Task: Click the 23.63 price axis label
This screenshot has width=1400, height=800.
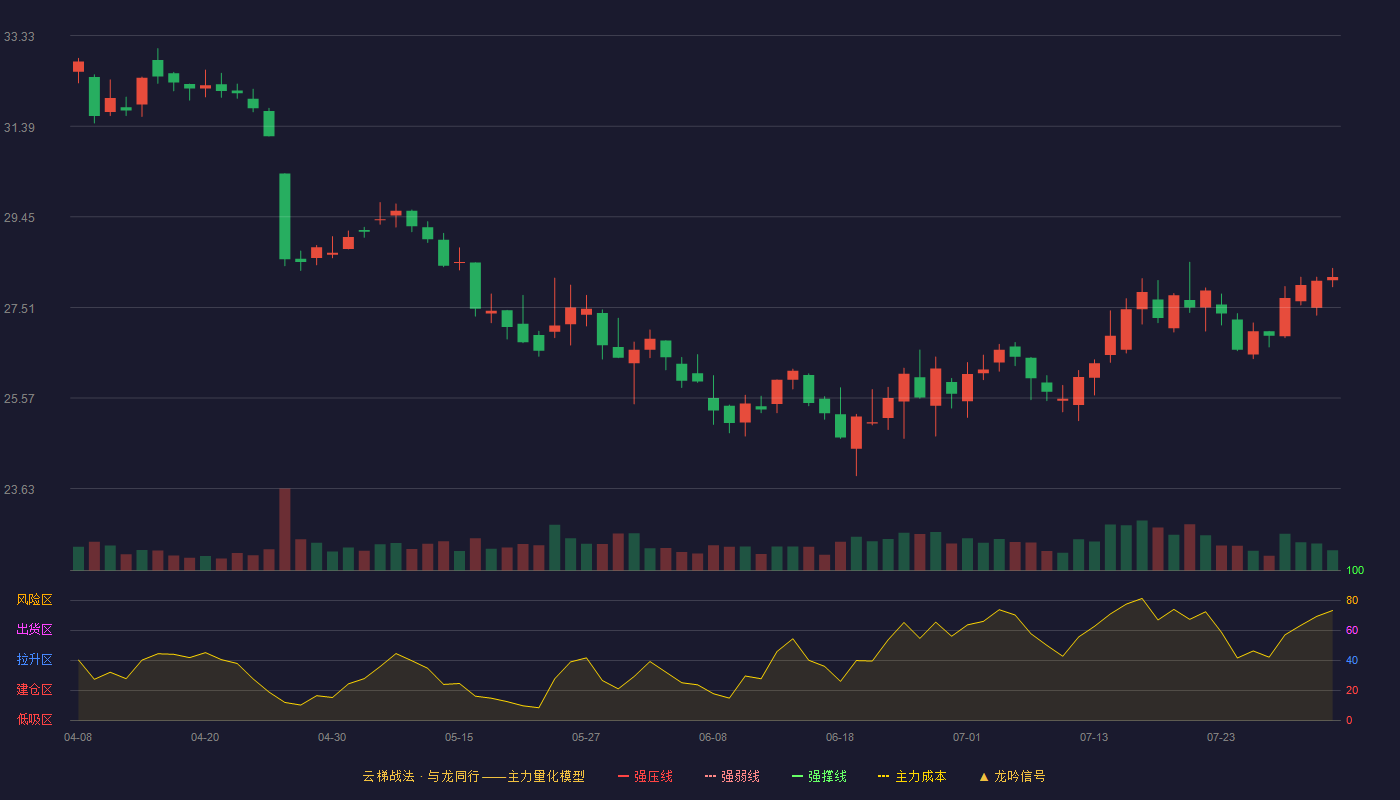Action: [19, 489]
